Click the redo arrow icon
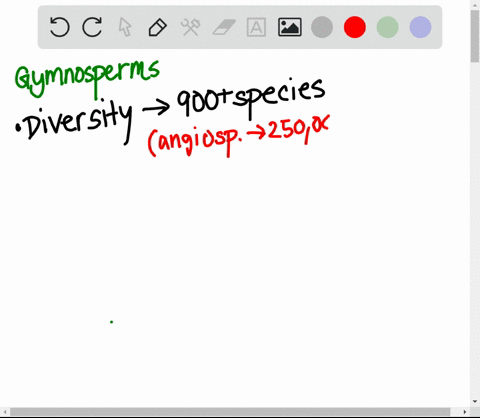 [x=92, y=27]
